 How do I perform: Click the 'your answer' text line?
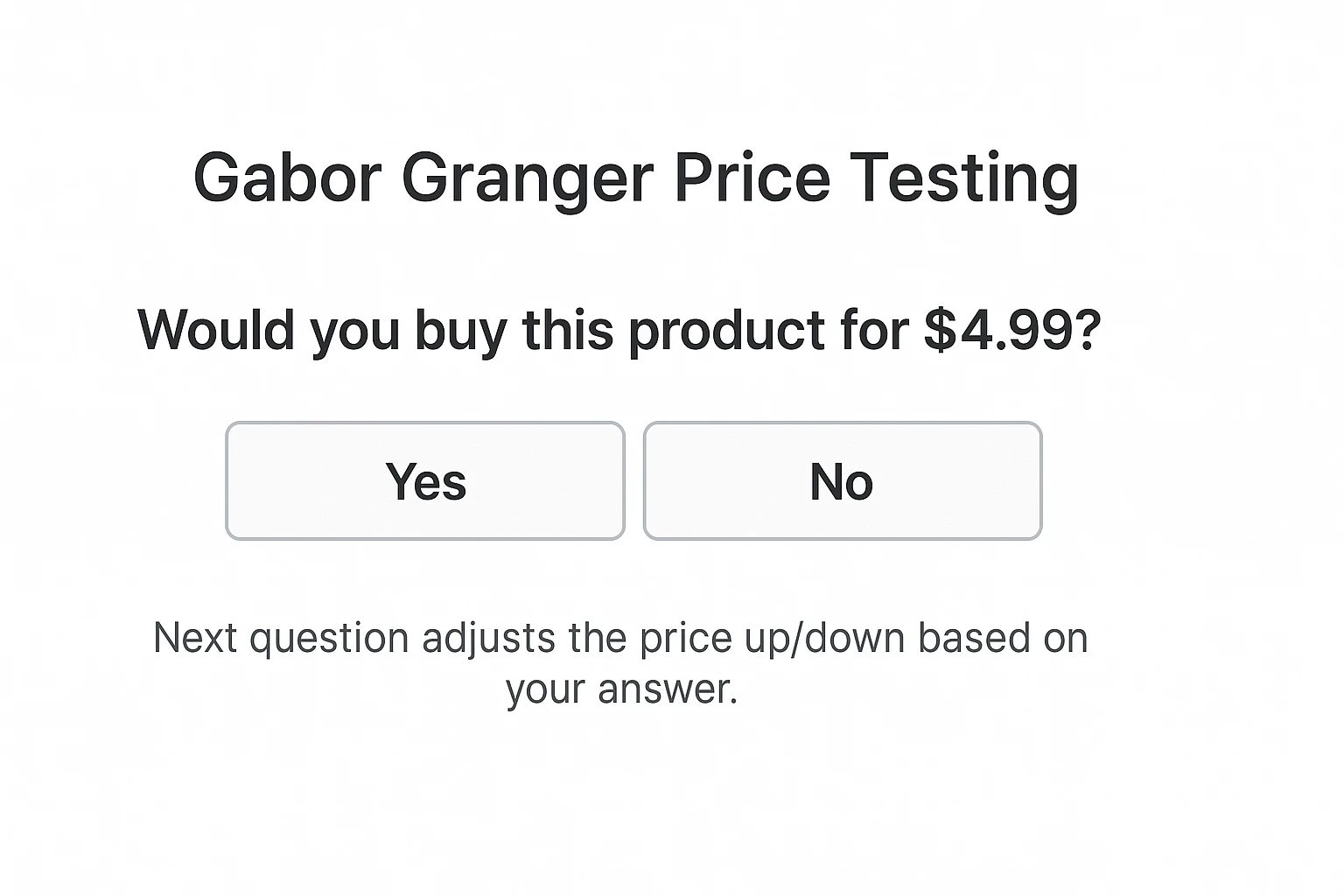click(621, 689)
